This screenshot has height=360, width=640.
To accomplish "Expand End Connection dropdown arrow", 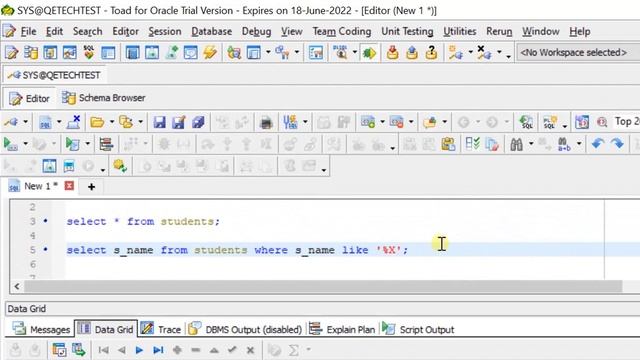I will click(x=499, y=52).
